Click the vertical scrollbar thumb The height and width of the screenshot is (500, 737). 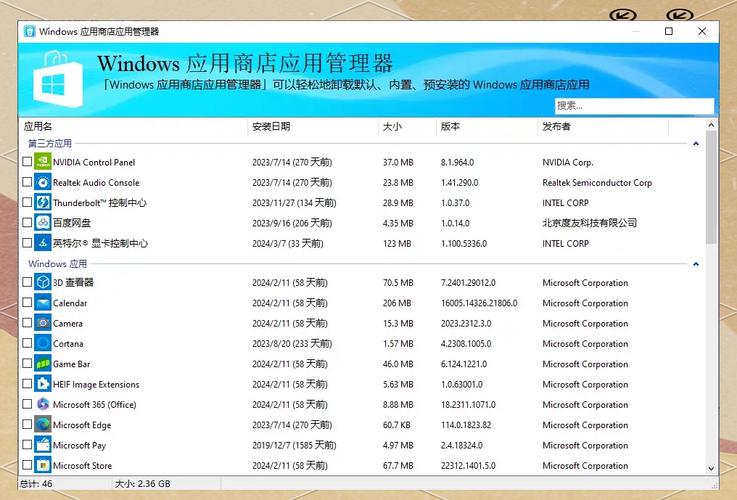[x=711, y=187]
